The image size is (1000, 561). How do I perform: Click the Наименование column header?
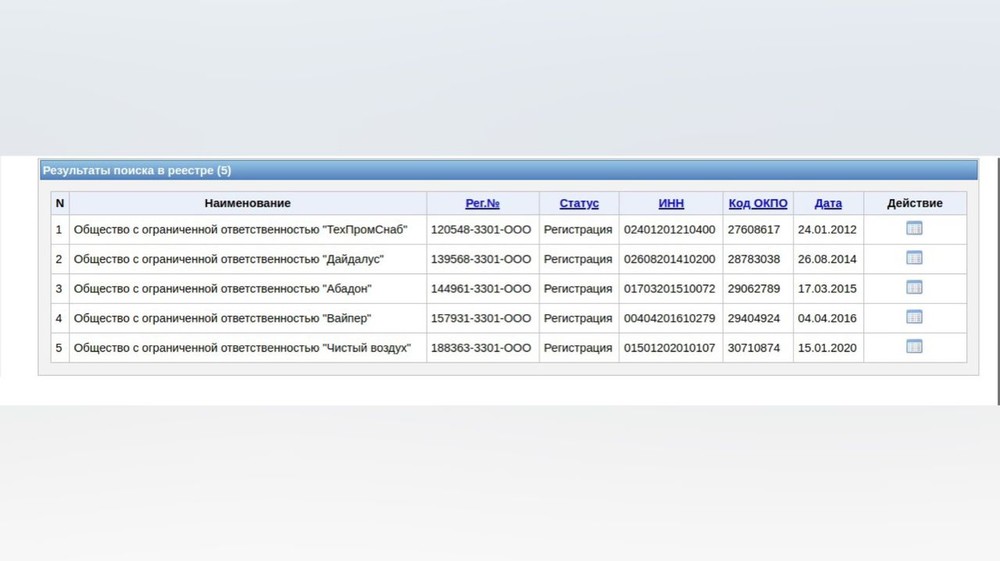click(x=247, y=203)
